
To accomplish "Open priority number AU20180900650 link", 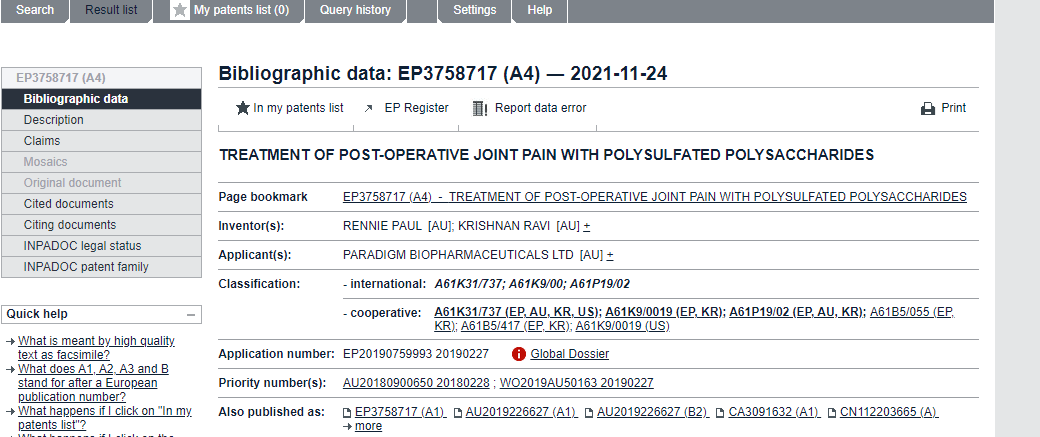I will pyautogui.click(x=416, y=383).
